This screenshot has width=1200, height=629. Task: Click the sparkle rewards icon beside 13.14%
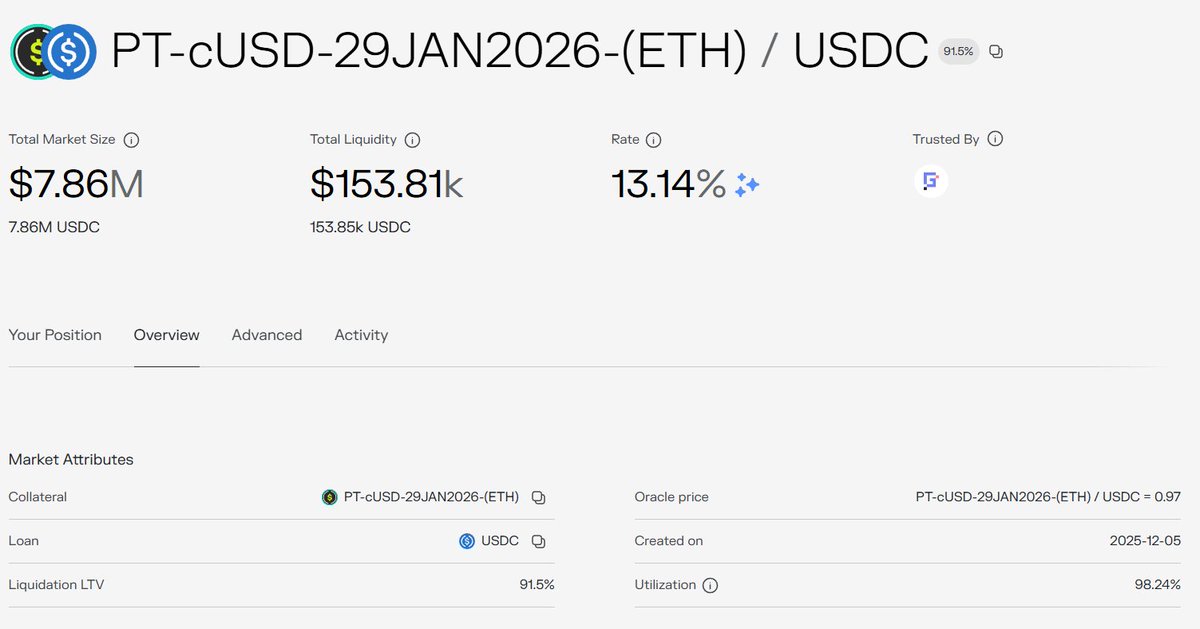click(747, 185)
